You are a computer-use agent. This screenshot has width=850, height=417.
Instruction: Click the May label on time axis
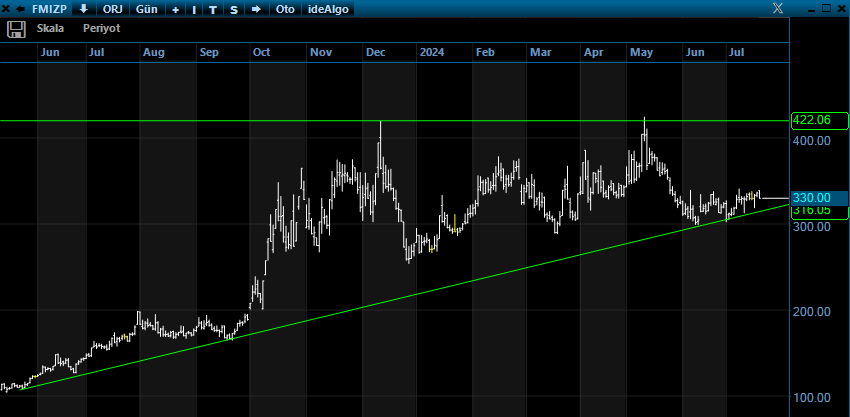pos(642,53)
